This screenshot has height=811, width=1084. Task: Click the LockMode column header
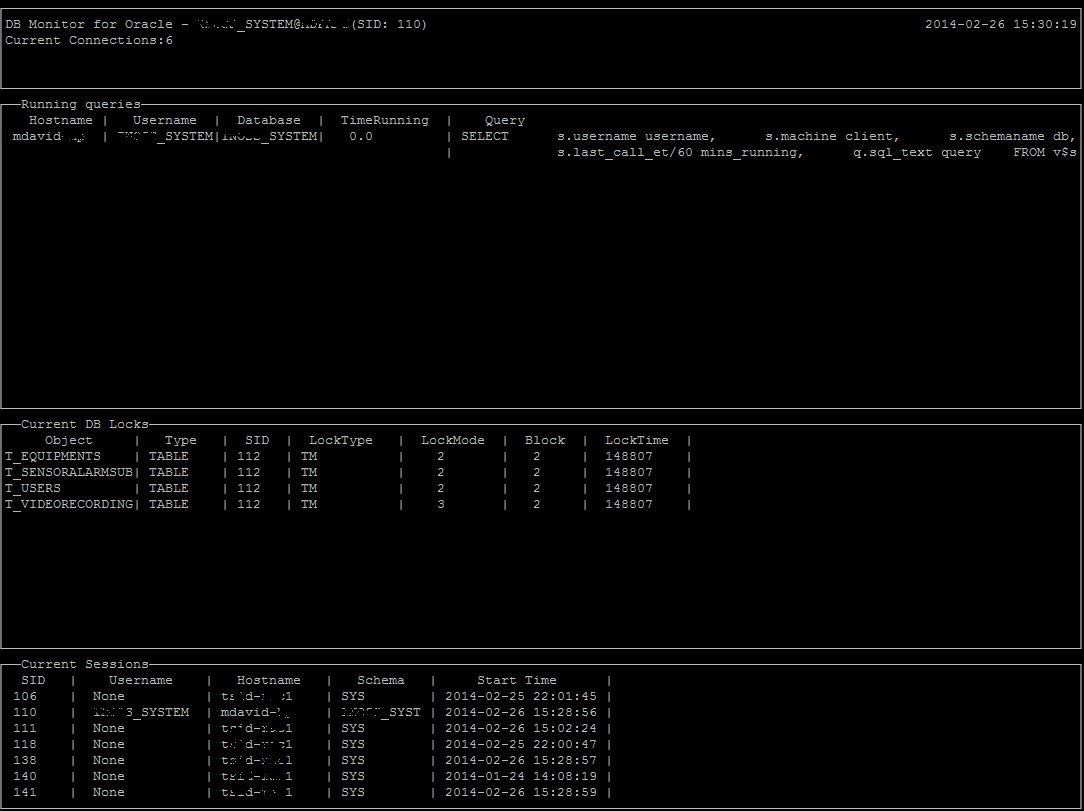pos(453,440)
